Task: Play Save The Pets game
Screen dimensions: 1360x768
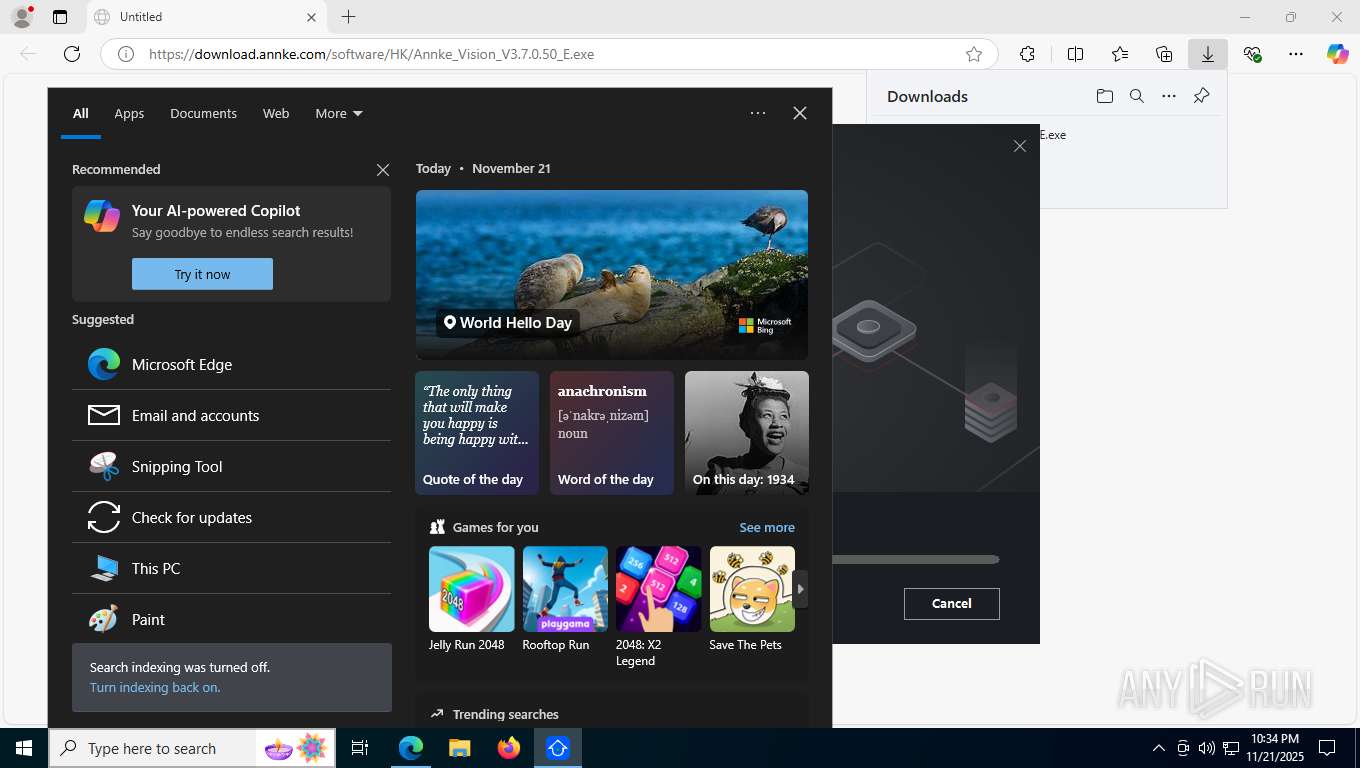Action: click(x=752, y=598)
